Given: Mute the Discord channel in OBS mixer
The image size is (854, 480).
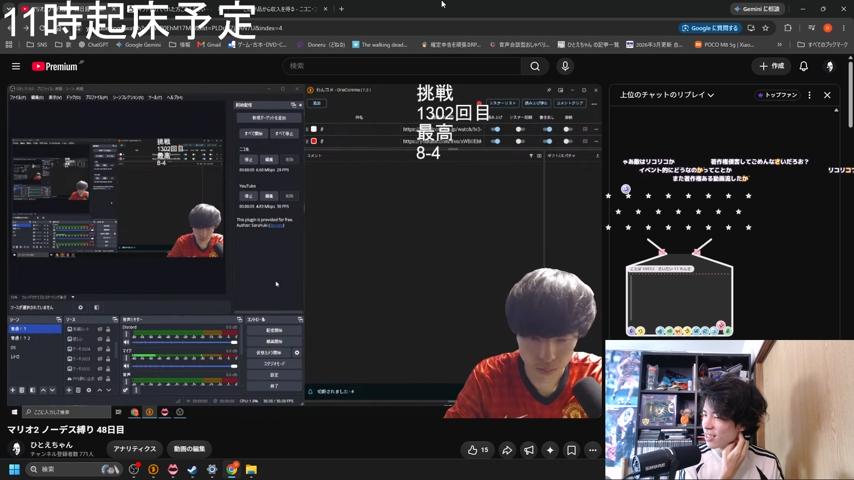Looking at the screenshot, I should [126, 342].
